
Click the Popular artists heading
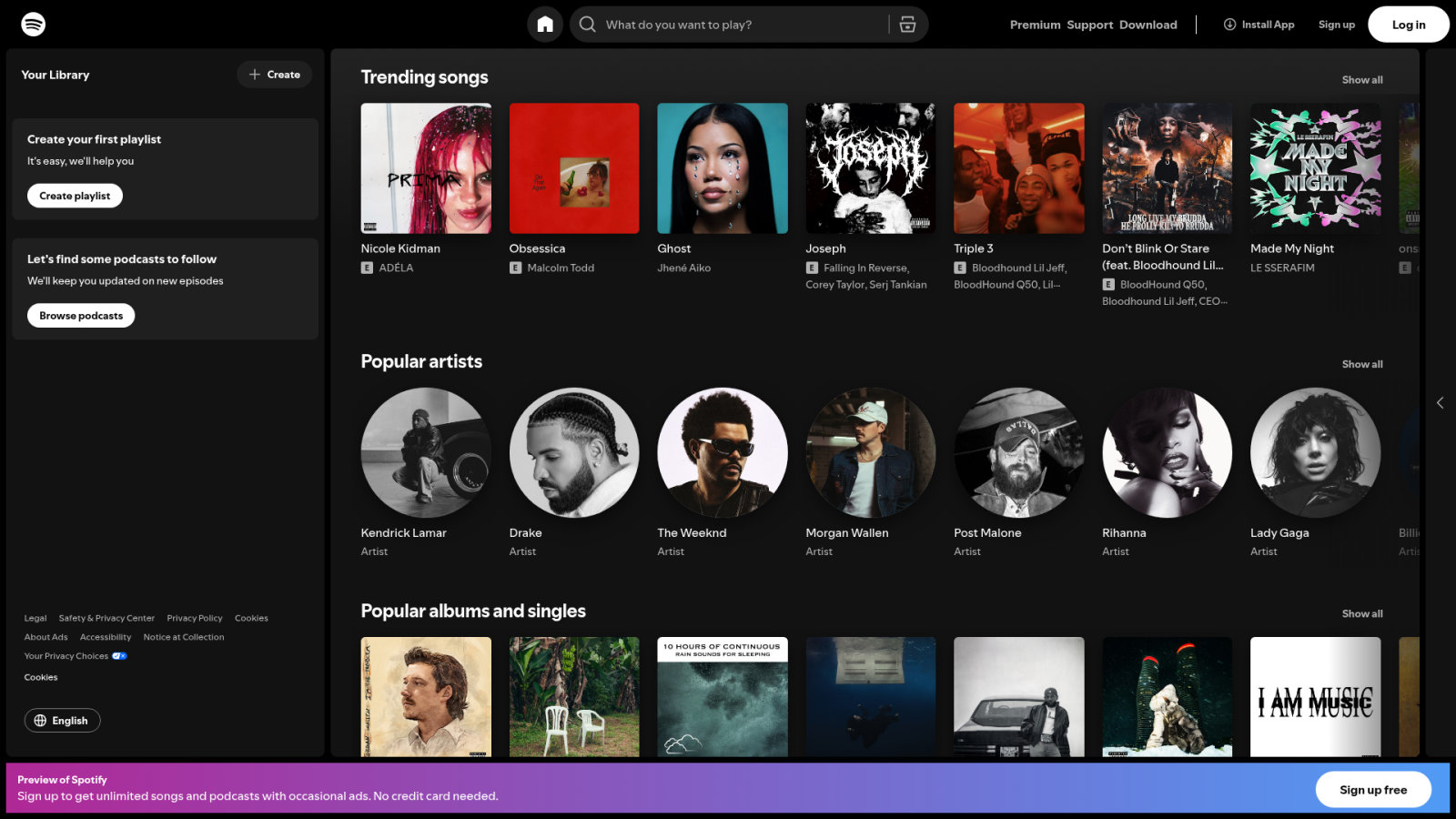pyautogui.click(x=421, y=361)
